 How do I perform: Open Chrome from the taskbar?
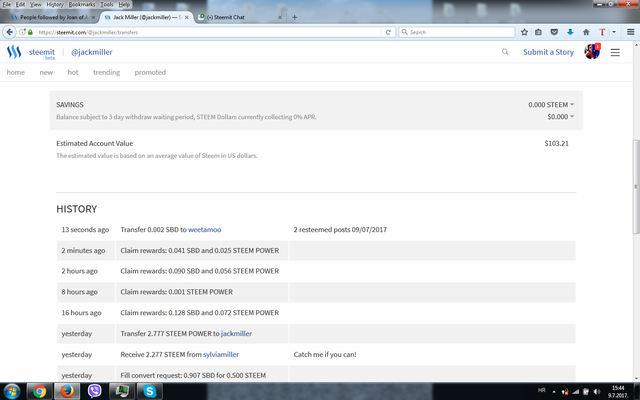(39, 391)
